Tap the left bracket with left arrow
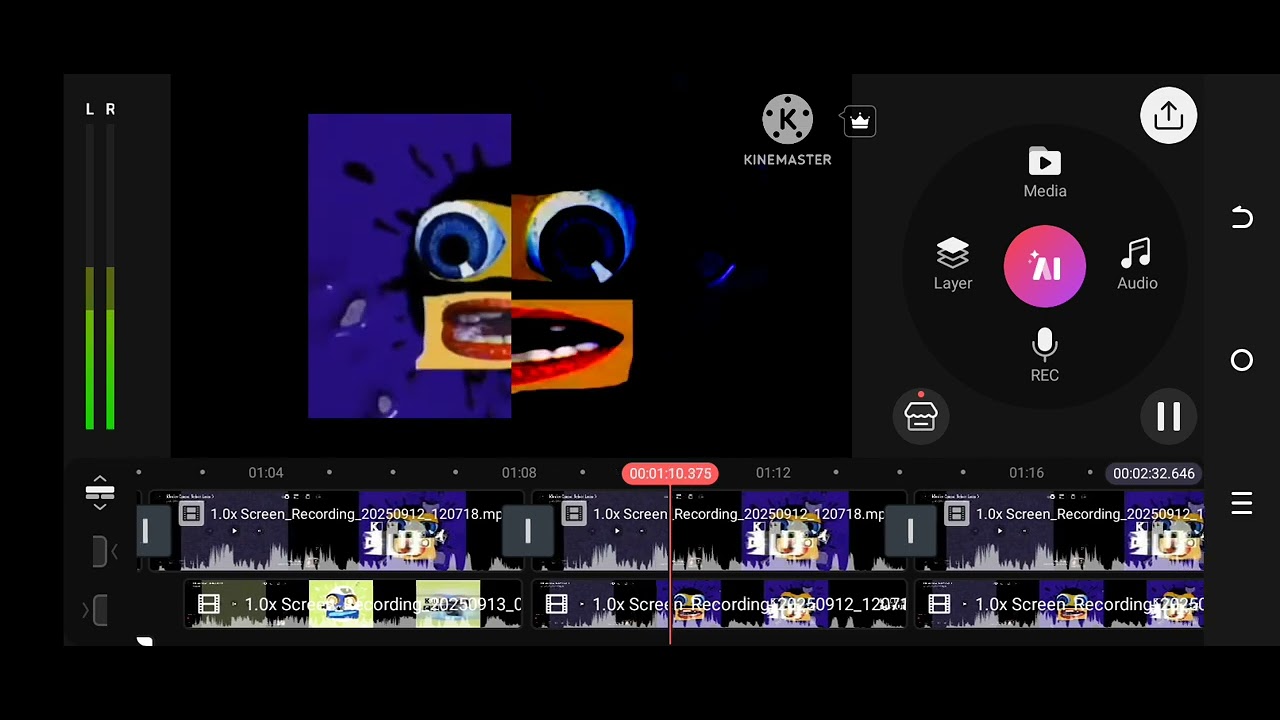 104,551
